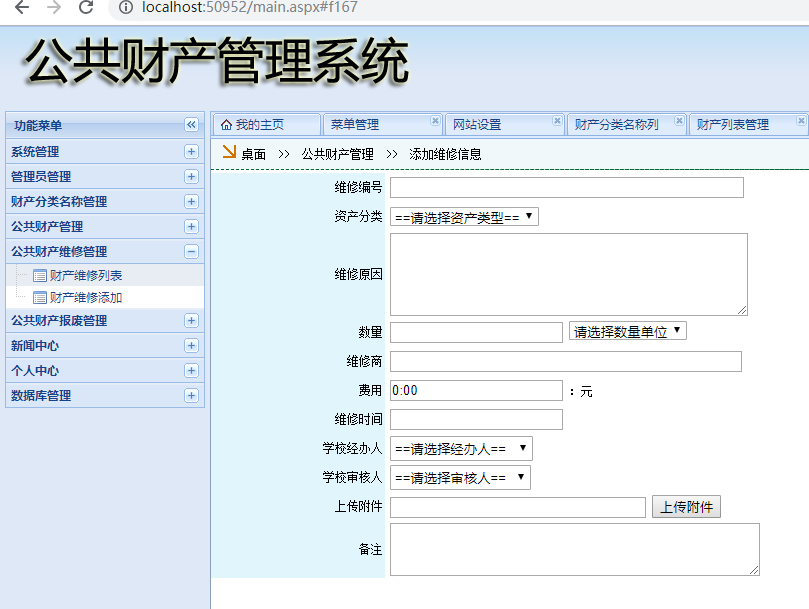This screenshot has width=809, height=609.
Task: Click the 公共财产管理 breadcrumb
Action: (x=337, y=154)
